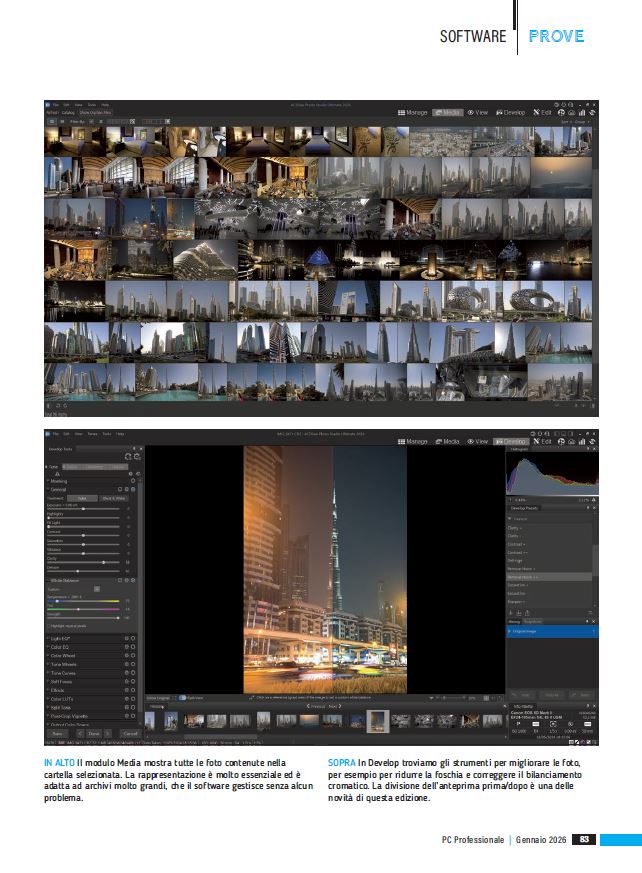Open the Group dropdown in the top Media window

tap(581, 121)
